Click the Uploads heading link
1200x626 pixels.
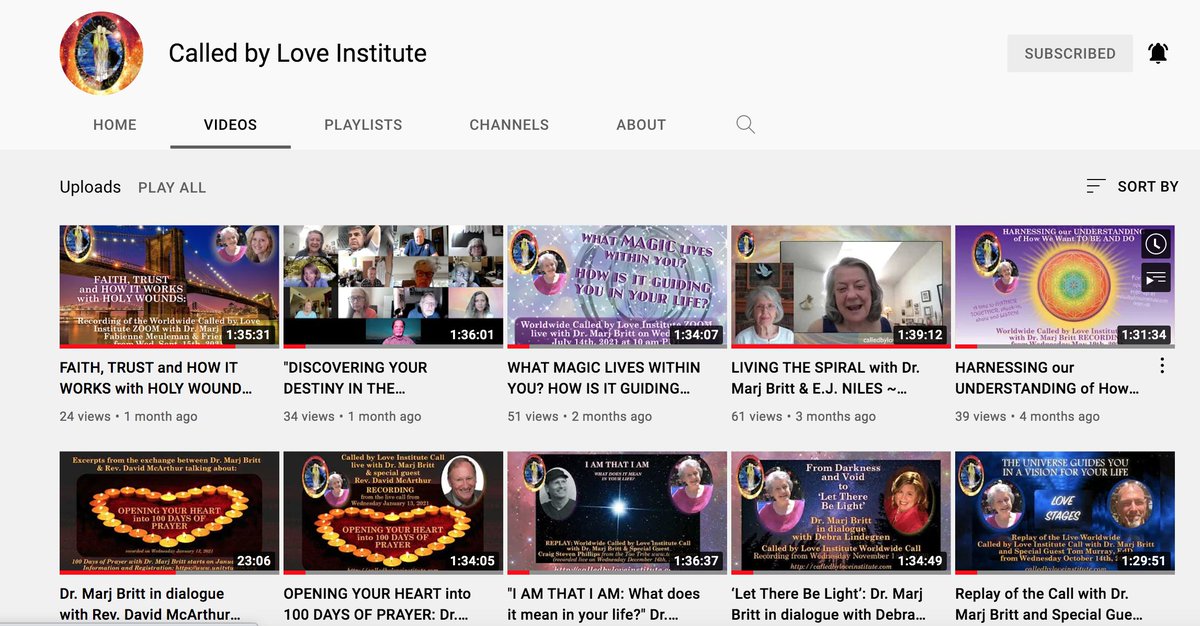(90, 187)
